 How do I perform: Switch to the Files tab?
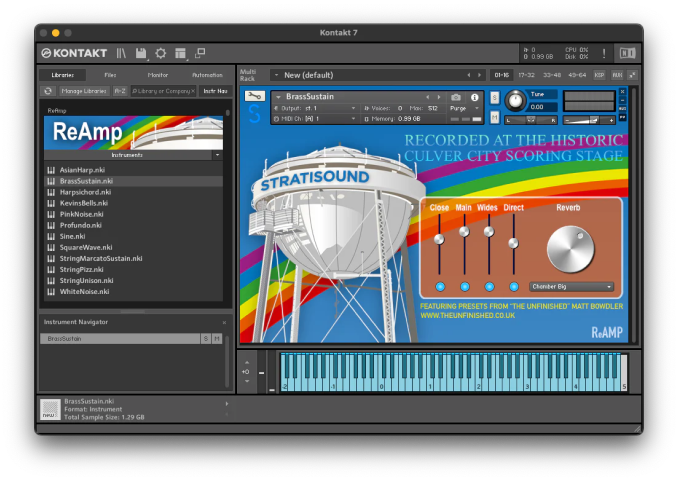click(110, 75)
